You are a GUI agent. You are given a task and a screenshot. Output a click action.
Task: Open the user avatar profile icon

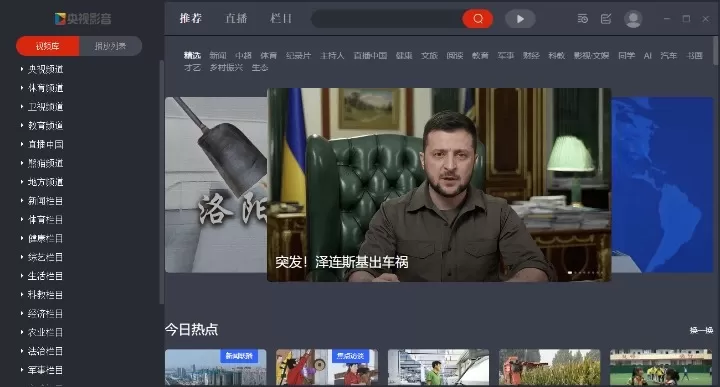click(x=633, y=19)
